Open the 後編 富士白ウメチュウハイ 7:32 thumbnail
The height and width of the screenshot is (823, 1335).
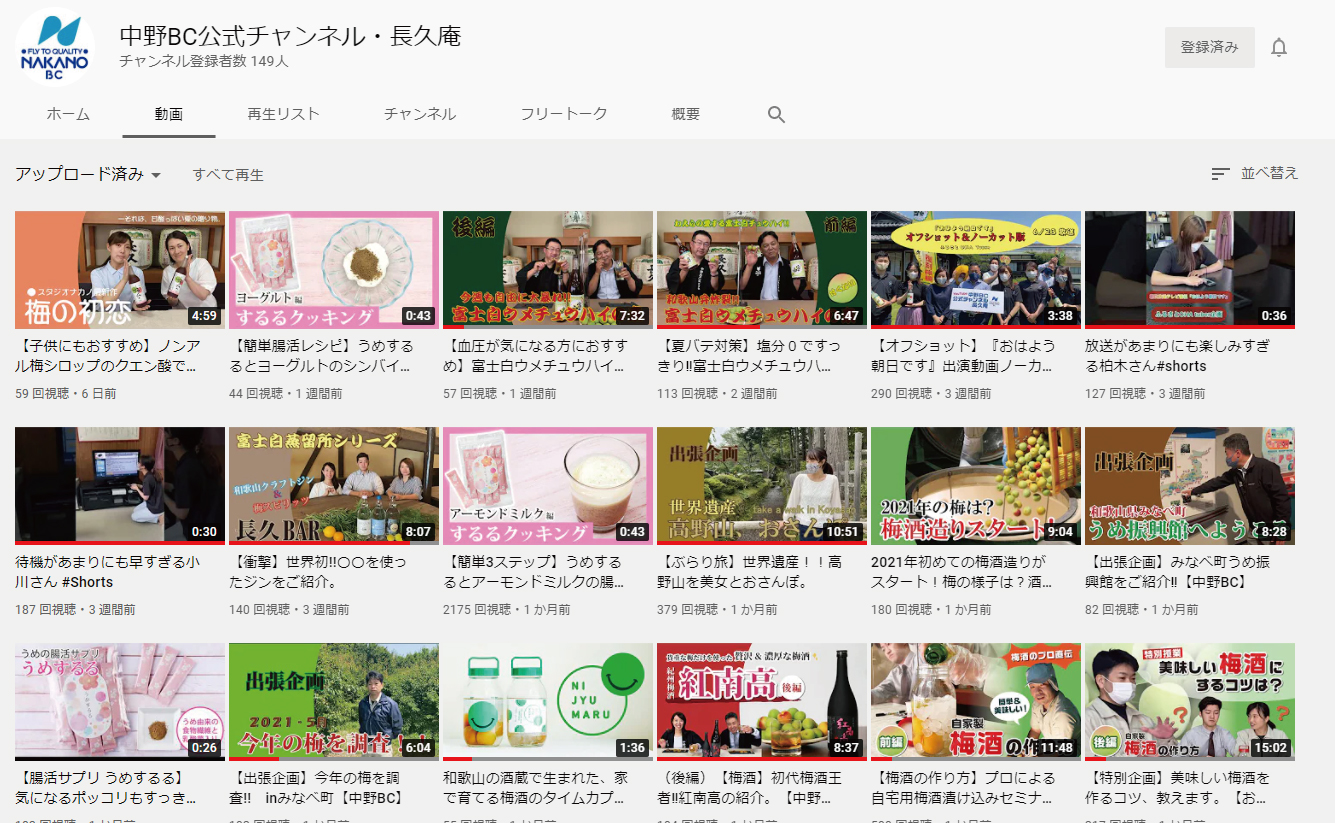548,270
